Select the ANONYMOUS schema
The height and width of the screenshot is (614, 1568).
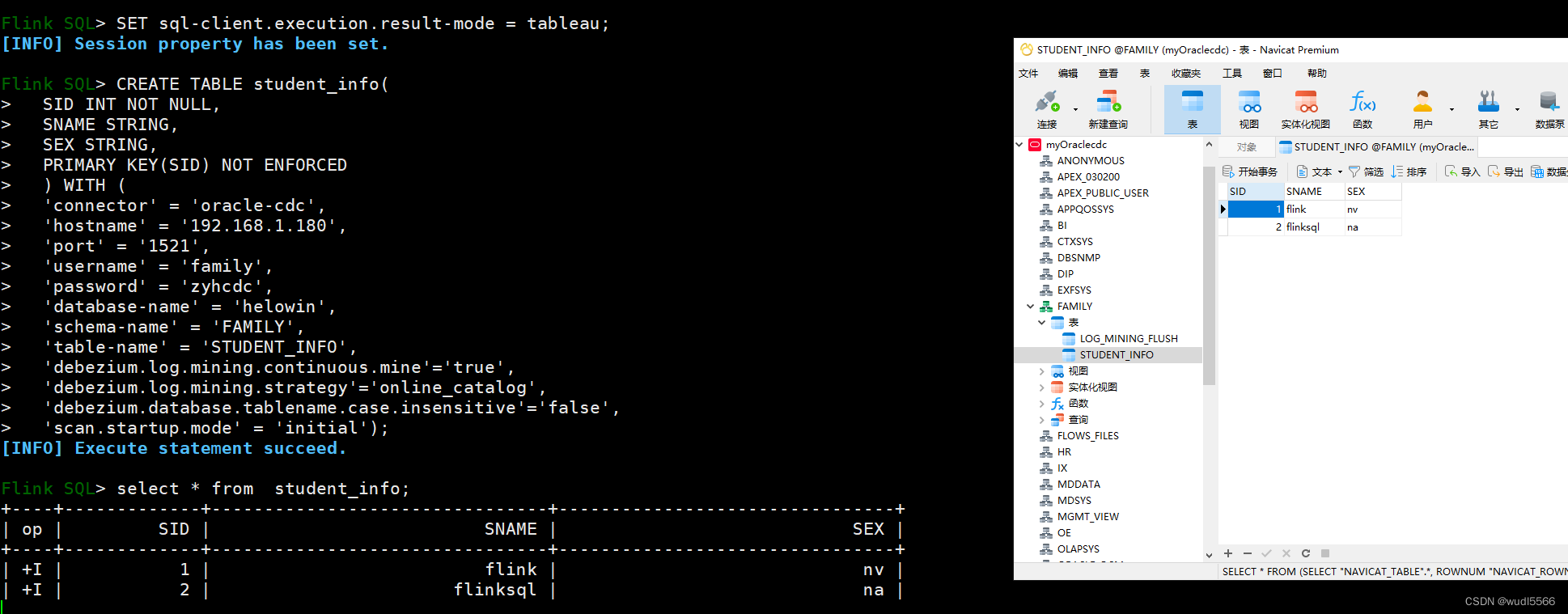[1091, 161]
